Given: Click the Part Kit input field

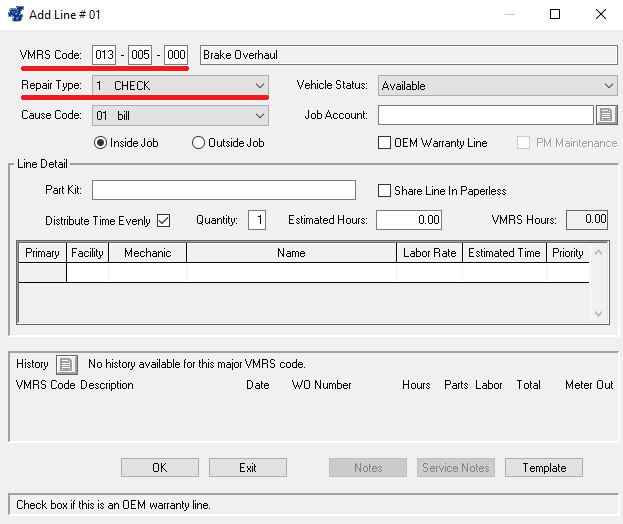Looking at the screenshot, I should click(x=224, y=190).
